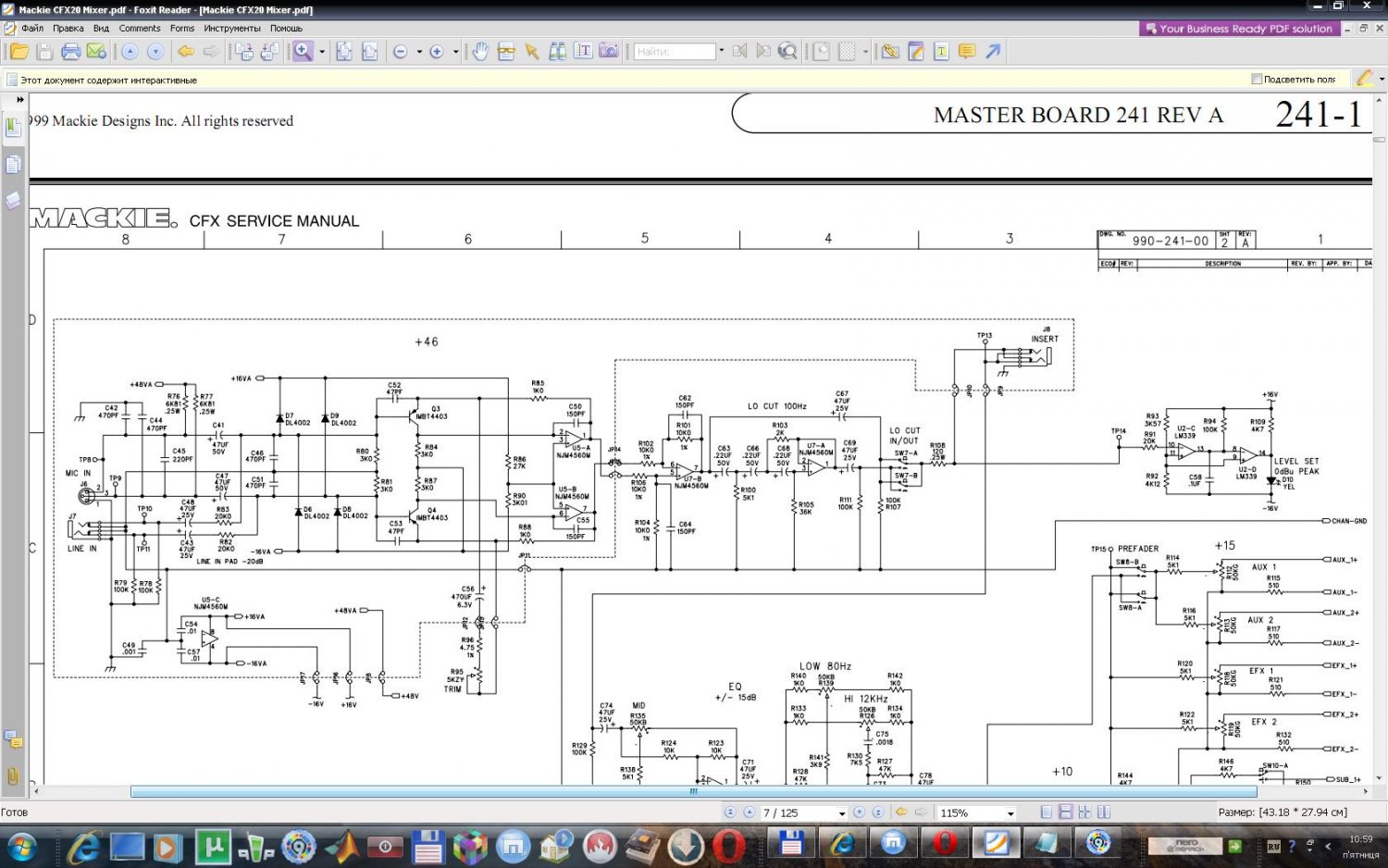This screenshot has width=1388, height=868.
Task: Open the zoom tool dropdown arrow
Action: [x=322, y=52]
